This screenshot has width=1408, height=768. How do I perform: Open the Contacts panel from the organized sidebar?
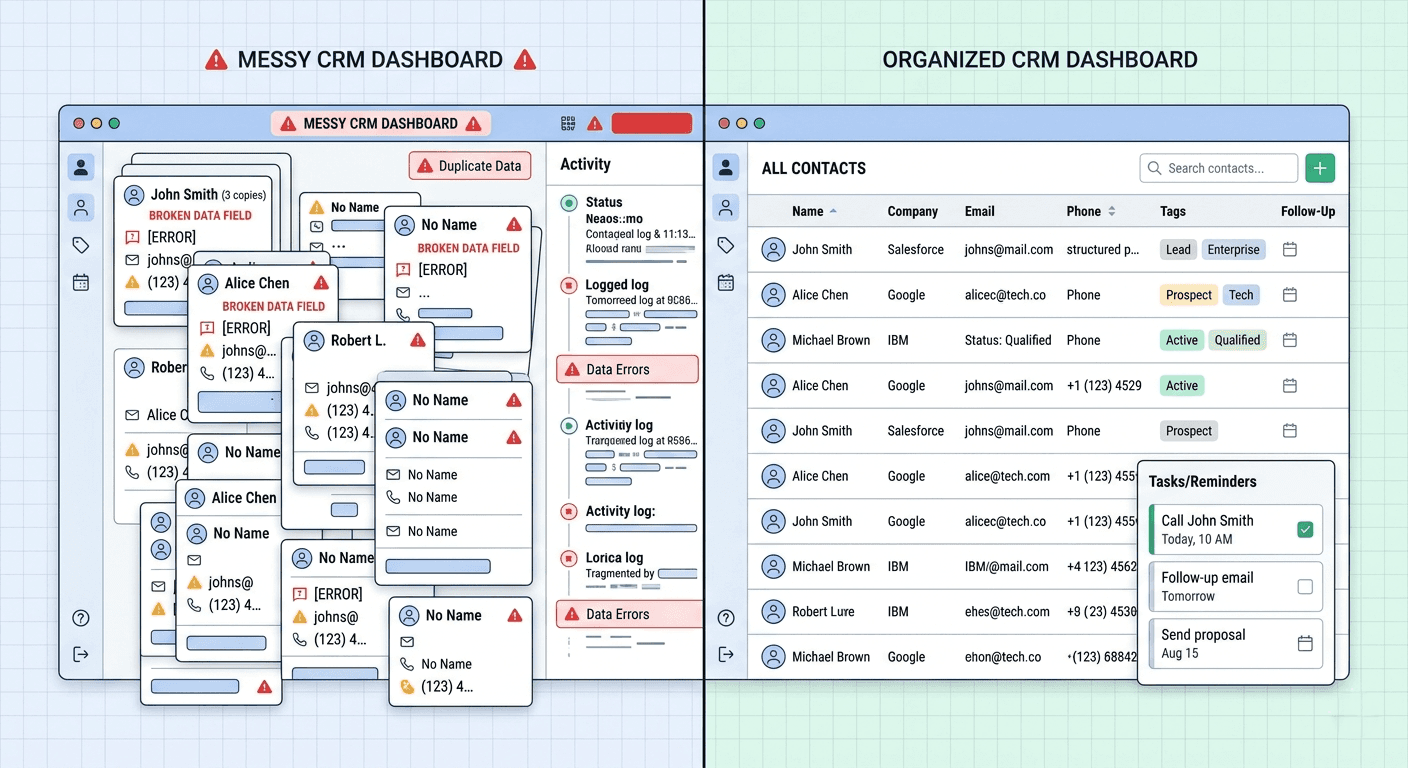[x=726, y=167]
